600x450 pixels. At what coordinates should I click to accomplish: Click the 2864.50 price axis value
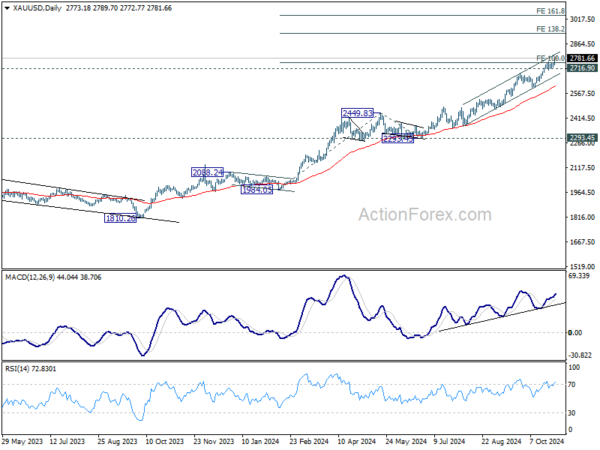click(x=582, y=44)
